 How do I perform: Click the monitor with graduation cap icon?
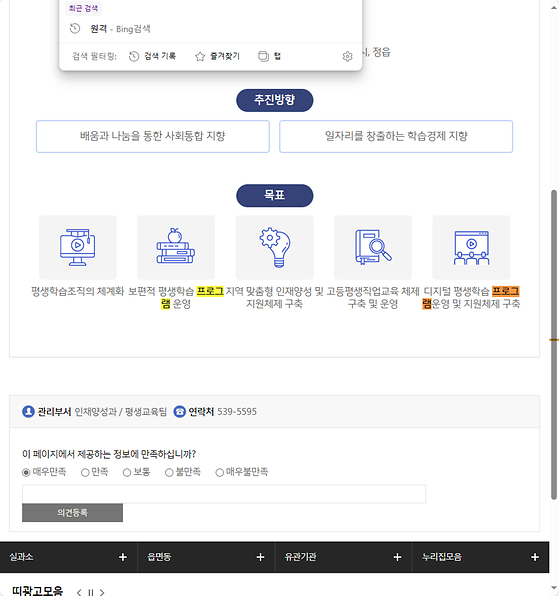(x=78, y=247)
